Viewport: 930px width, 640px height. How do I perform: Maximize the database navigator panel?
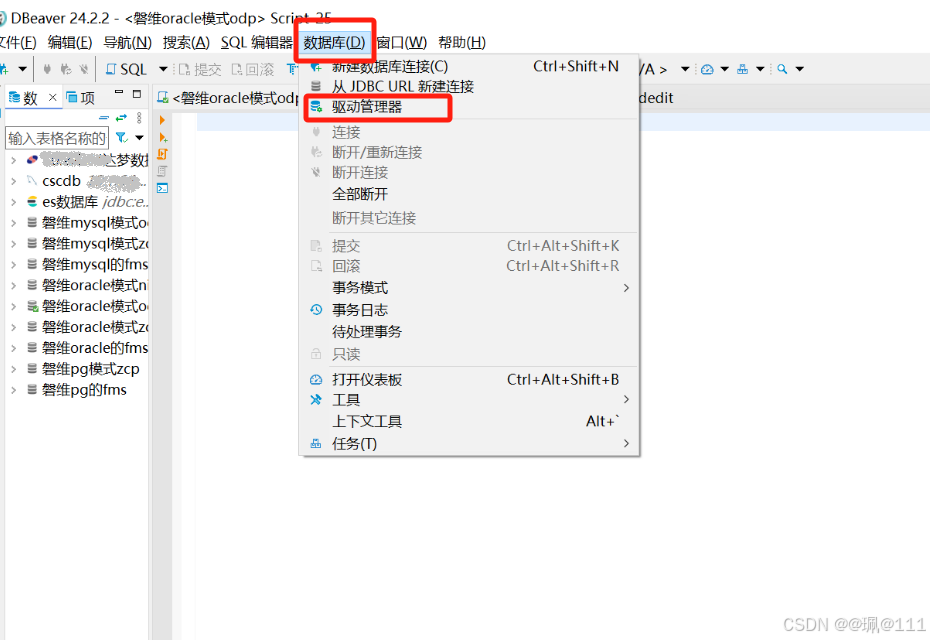click(x=137, y=94)
